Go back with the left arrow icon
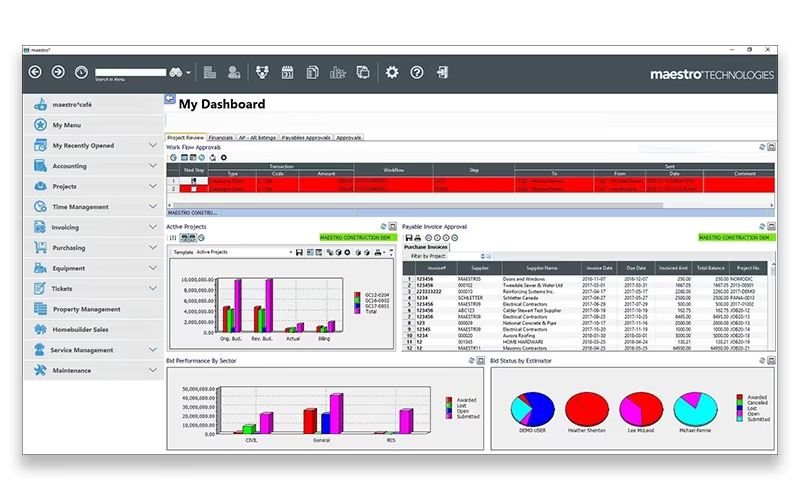 (35, 72)
